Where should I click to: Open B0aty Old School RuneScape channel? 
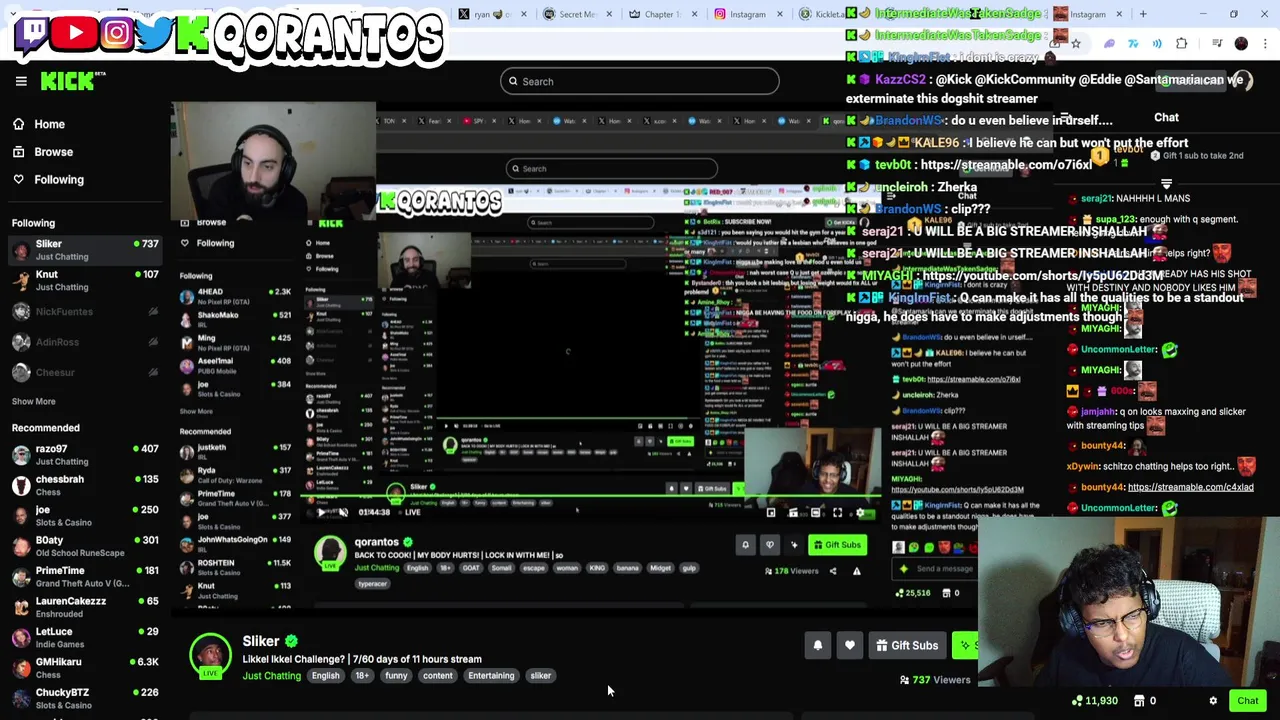pos(85,546)
